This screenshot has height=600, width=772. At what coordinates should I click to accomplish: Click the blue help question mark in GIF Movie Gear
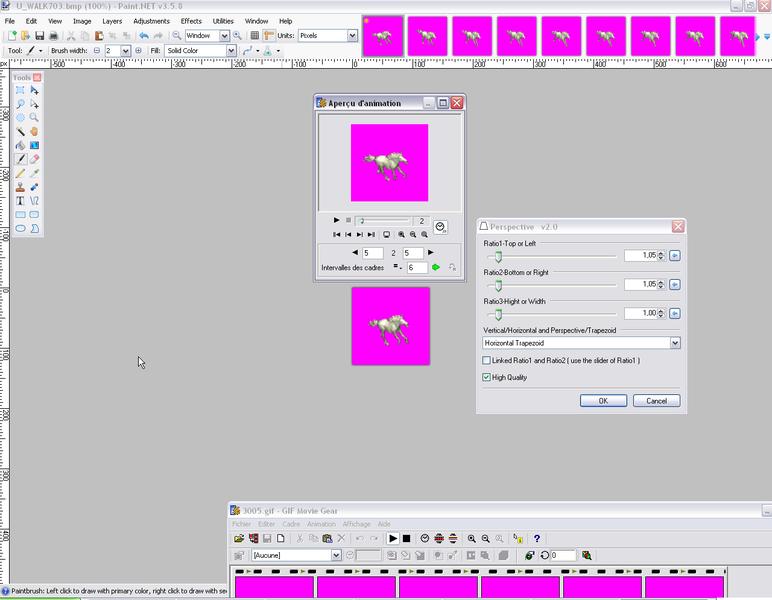tap(537, 538)
